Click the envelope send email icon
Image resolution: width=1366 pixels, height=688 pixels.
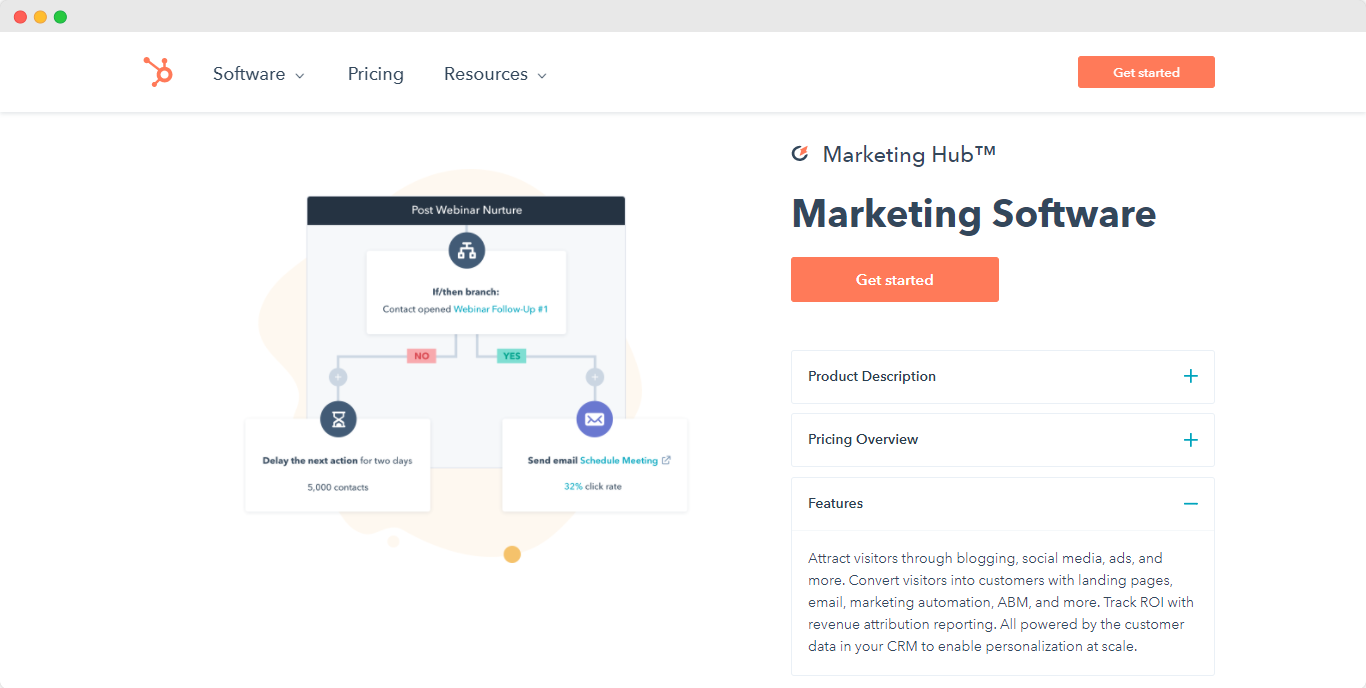[x=594, y=419]
